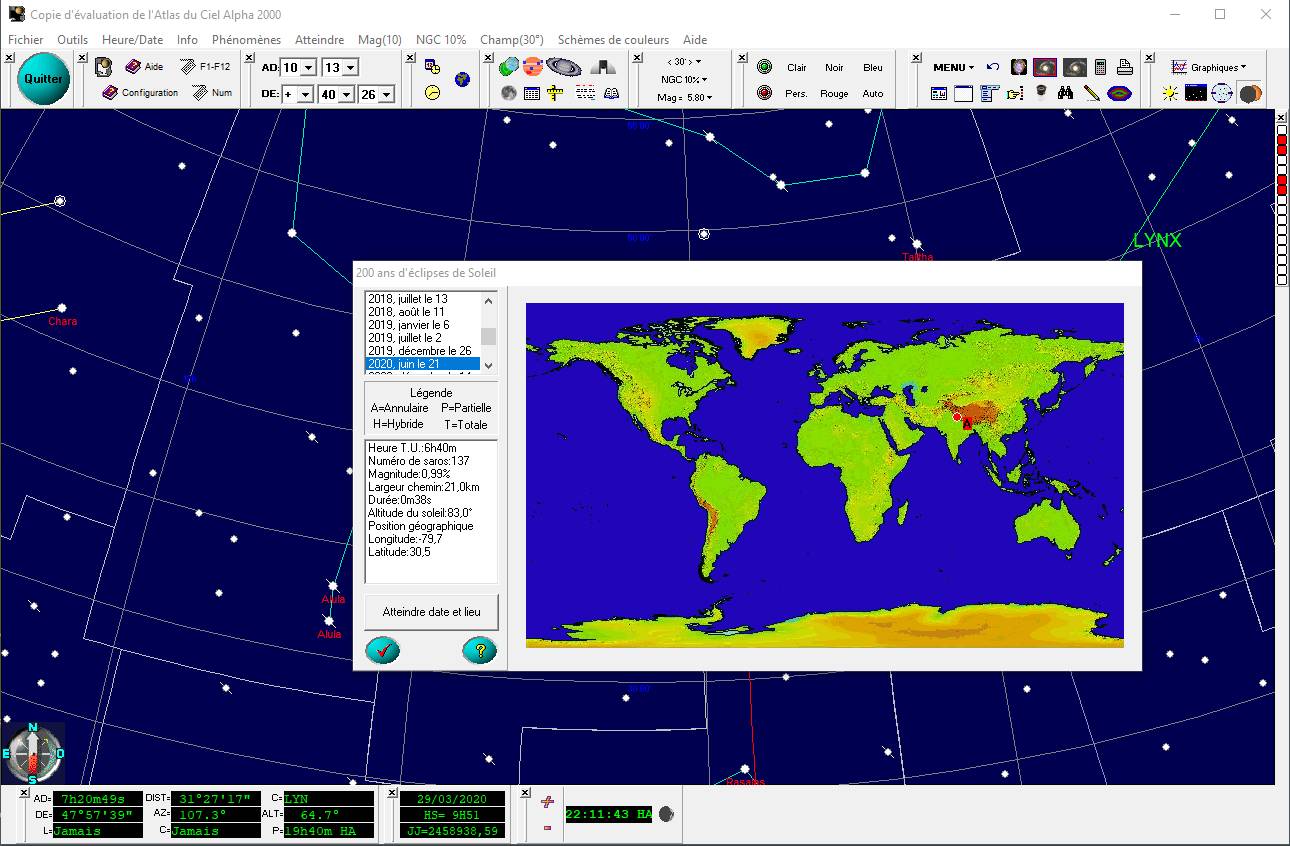
Task: Select the Rouge color scheme
Action: coord(834,94)
